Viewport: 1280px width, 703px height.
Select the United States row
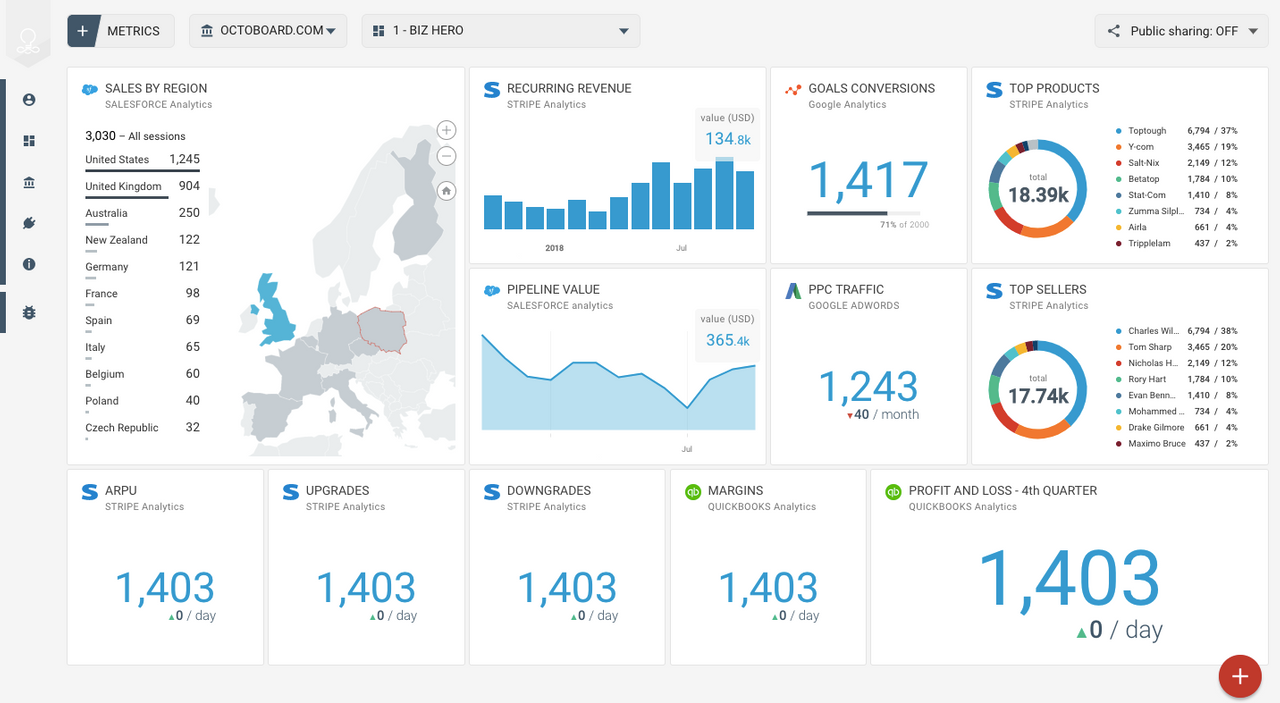pos(142,160)
